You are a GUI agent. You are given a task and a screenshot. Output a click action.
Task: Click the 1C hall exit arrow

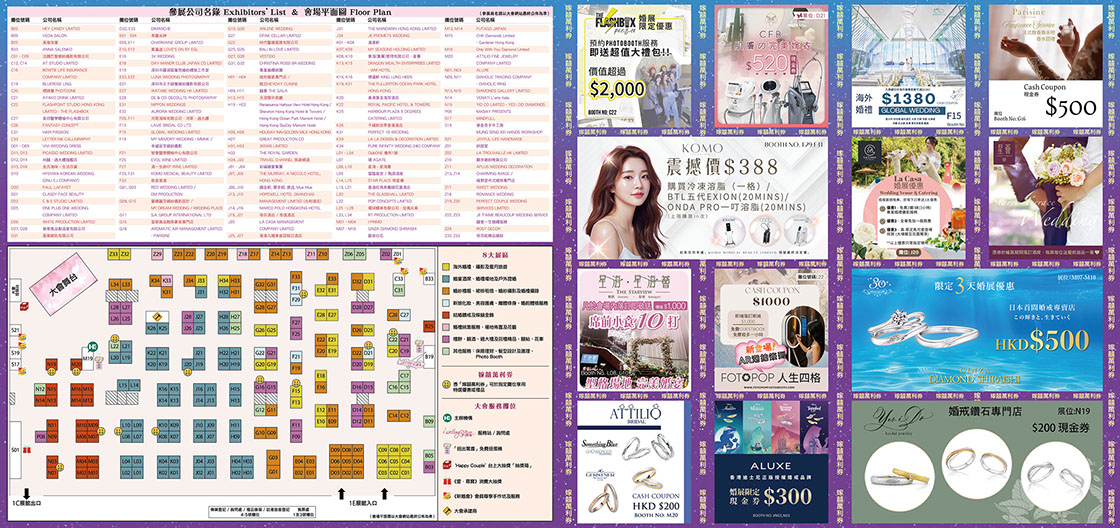[26, 494]
